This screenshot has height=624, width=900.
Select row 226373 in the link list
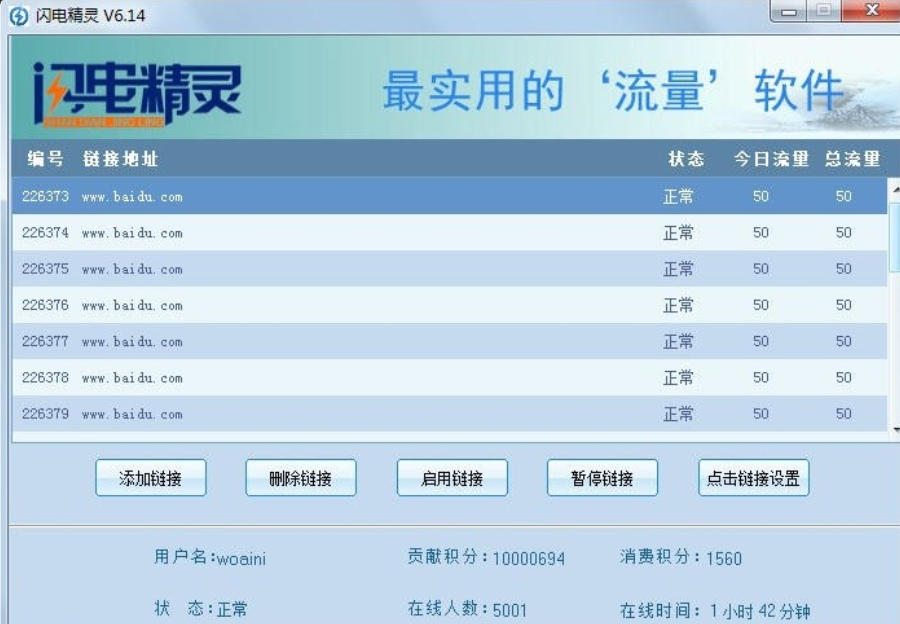(x=300, y=198)
